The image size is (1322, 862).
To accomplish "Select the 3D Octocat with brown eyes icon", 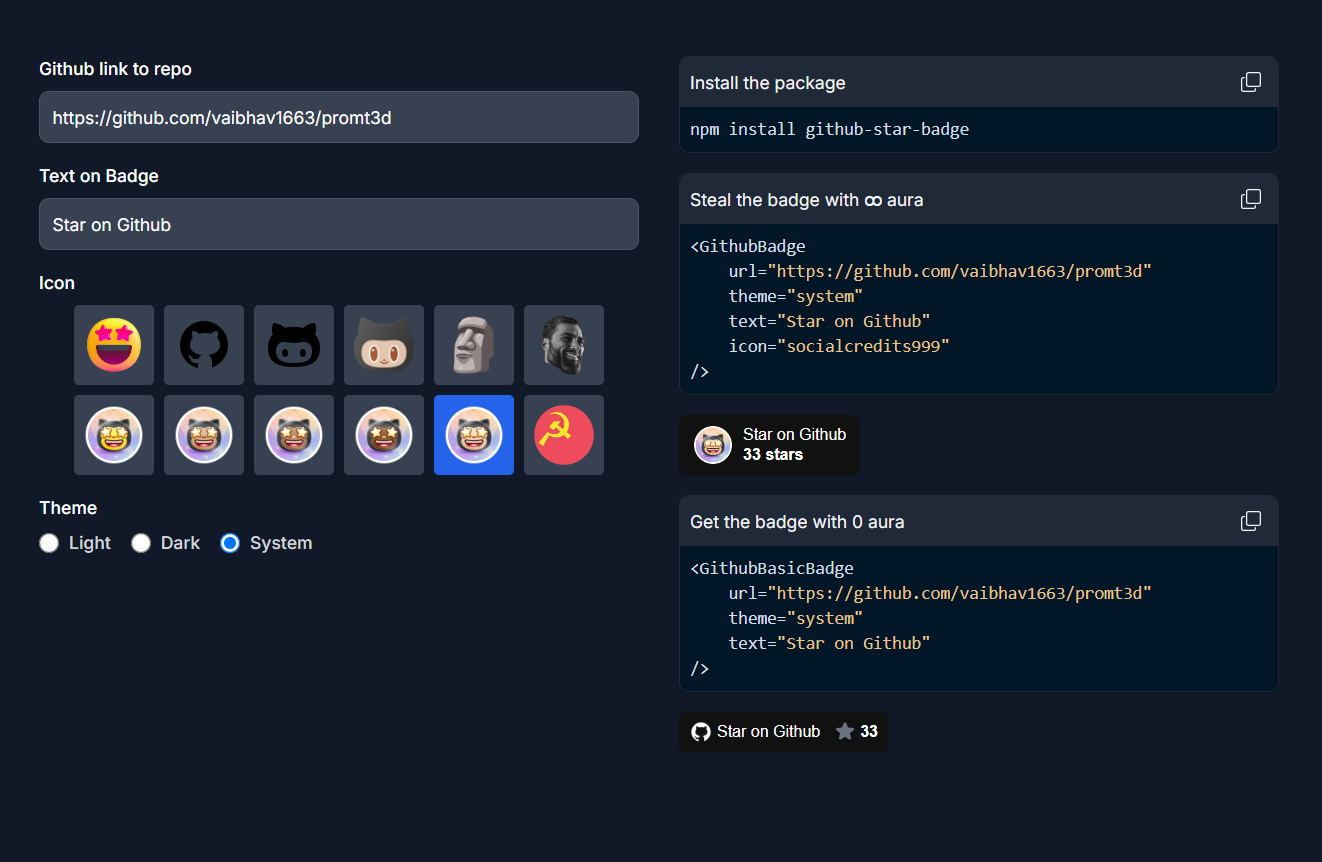I will 384,345.
